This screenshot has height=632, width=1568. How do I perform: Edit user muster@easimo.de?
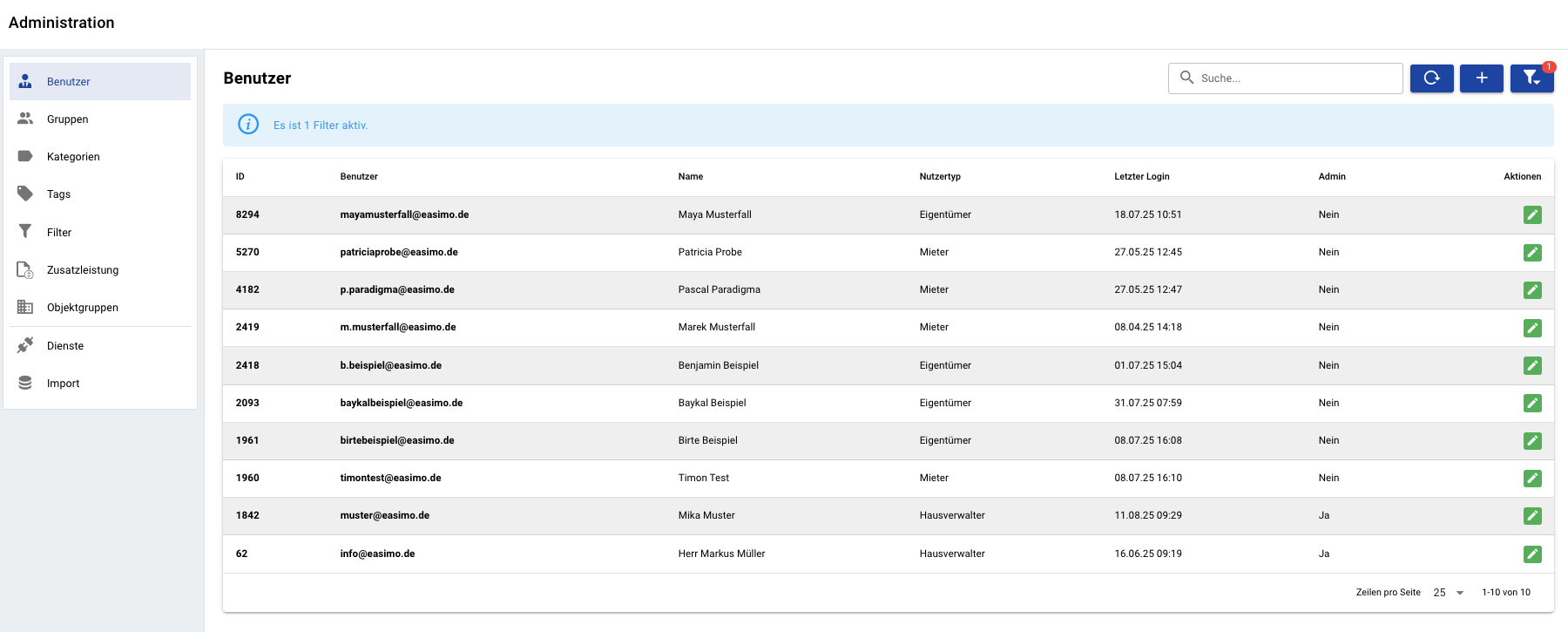tap(1532, 515)
